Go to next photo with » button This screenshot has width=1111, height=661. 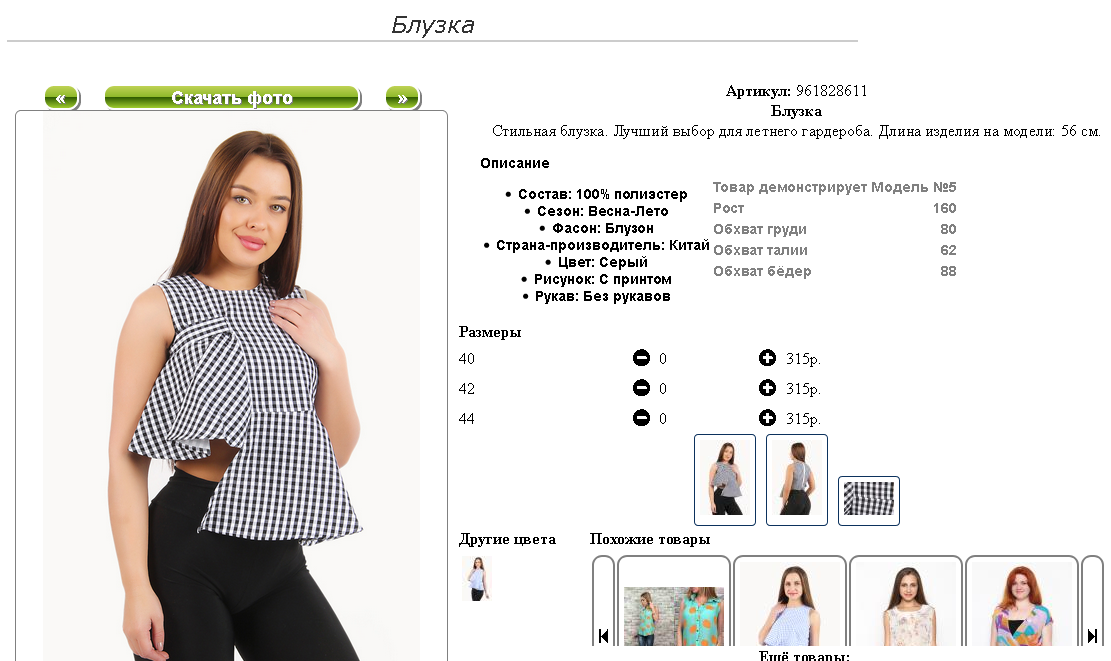coord(403,98)
